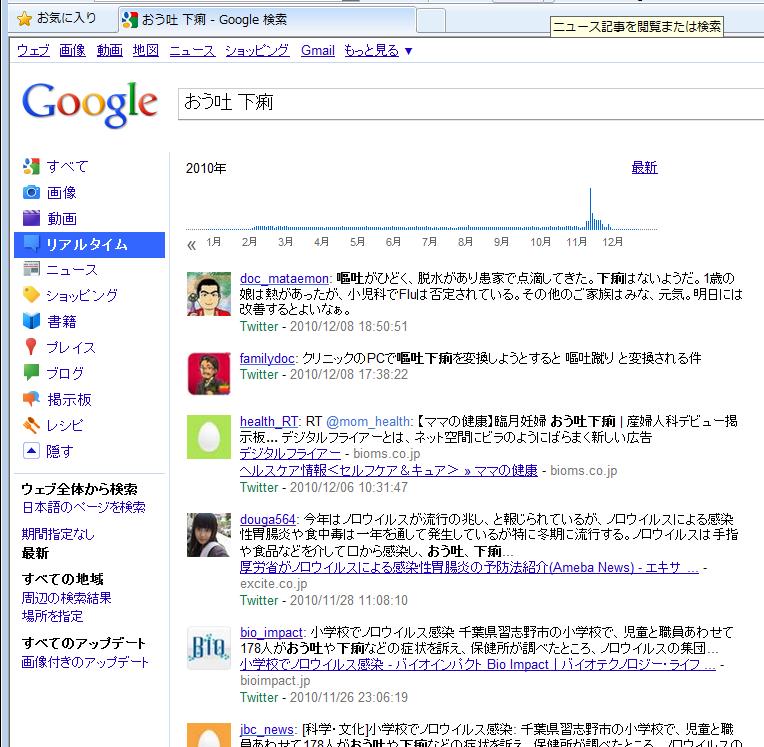Click the すべて colorful sidebar icon
764x747 pixels.
point(31,166)
